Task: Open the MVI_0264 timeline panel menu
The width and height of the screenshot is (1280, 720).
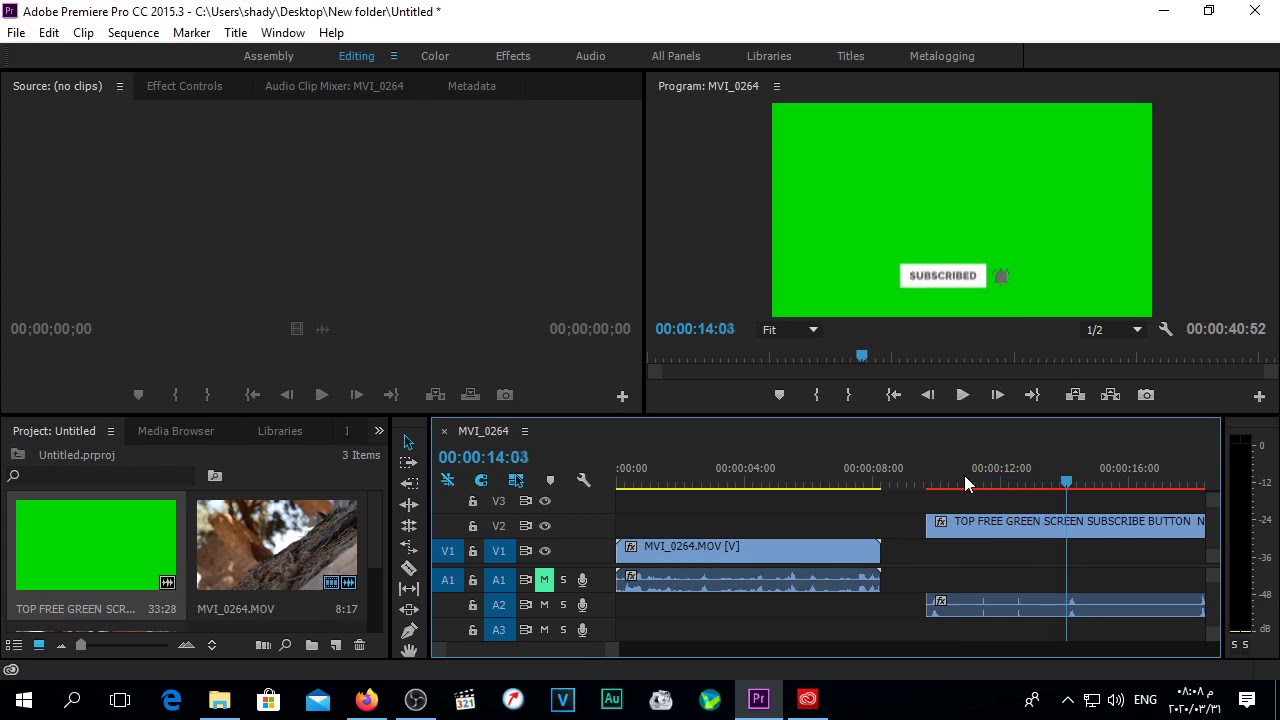Action: (524, 431)
